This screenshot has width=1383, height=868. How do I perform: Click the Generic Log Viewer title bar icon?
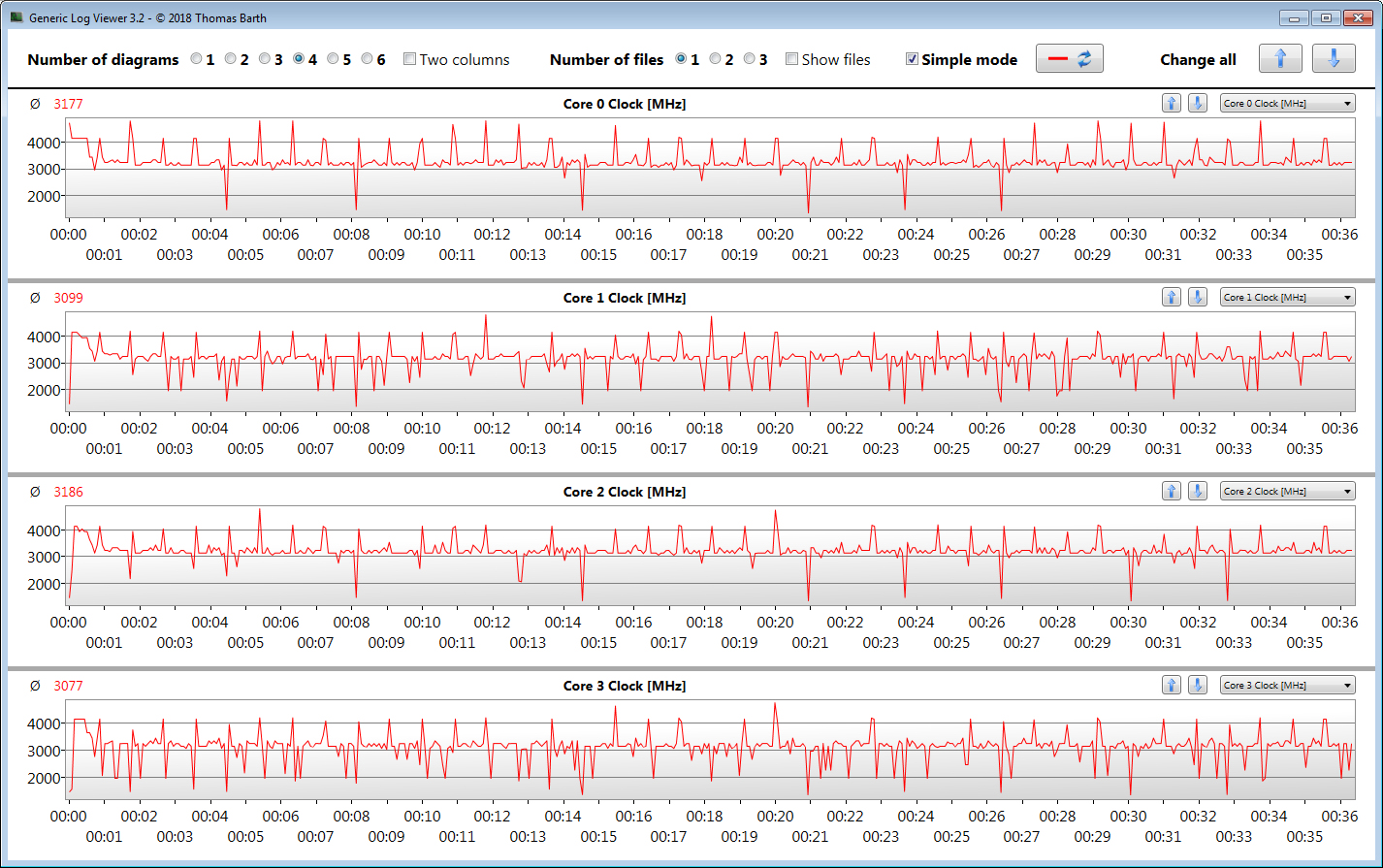(x=16, y=17)
